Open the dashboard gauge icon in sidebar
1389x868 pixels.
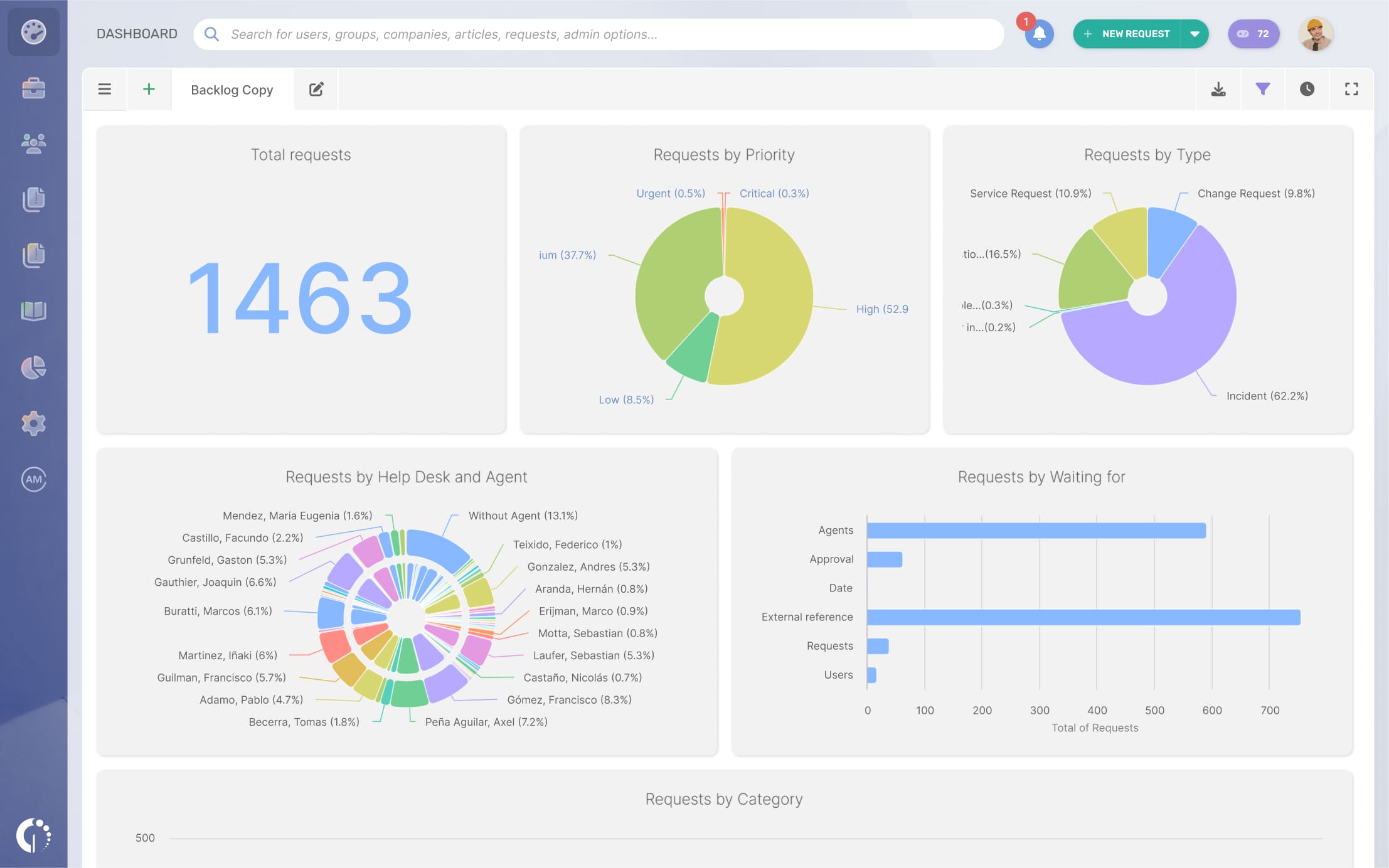click(x=33, y=32)
